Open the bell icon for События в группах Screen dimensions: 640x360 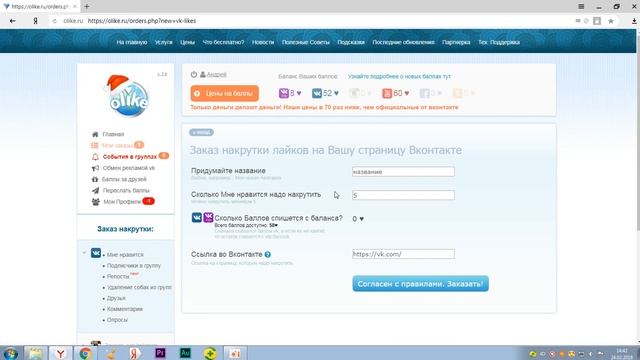pyautogui.click(x=95, y=157)
